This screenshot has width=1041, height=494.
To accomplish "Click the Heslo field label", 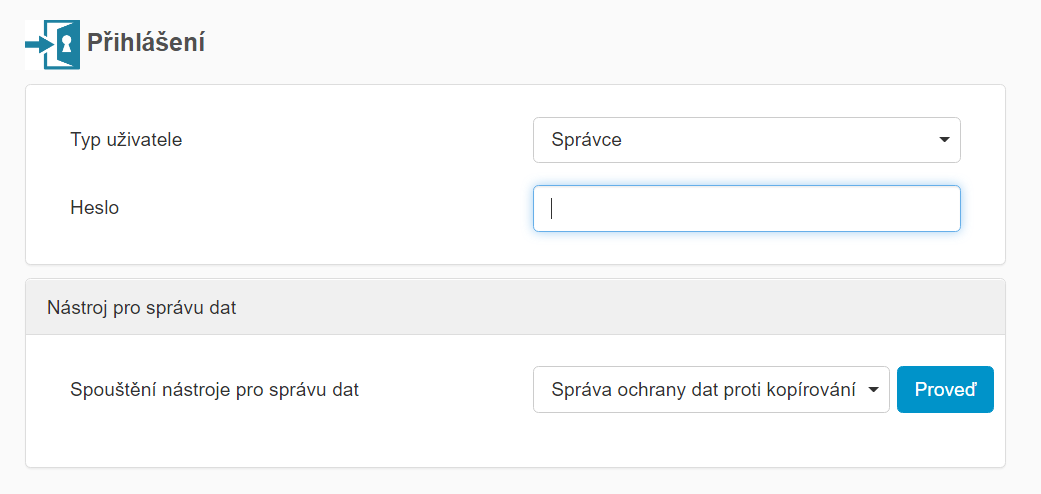I will point(95,208).
